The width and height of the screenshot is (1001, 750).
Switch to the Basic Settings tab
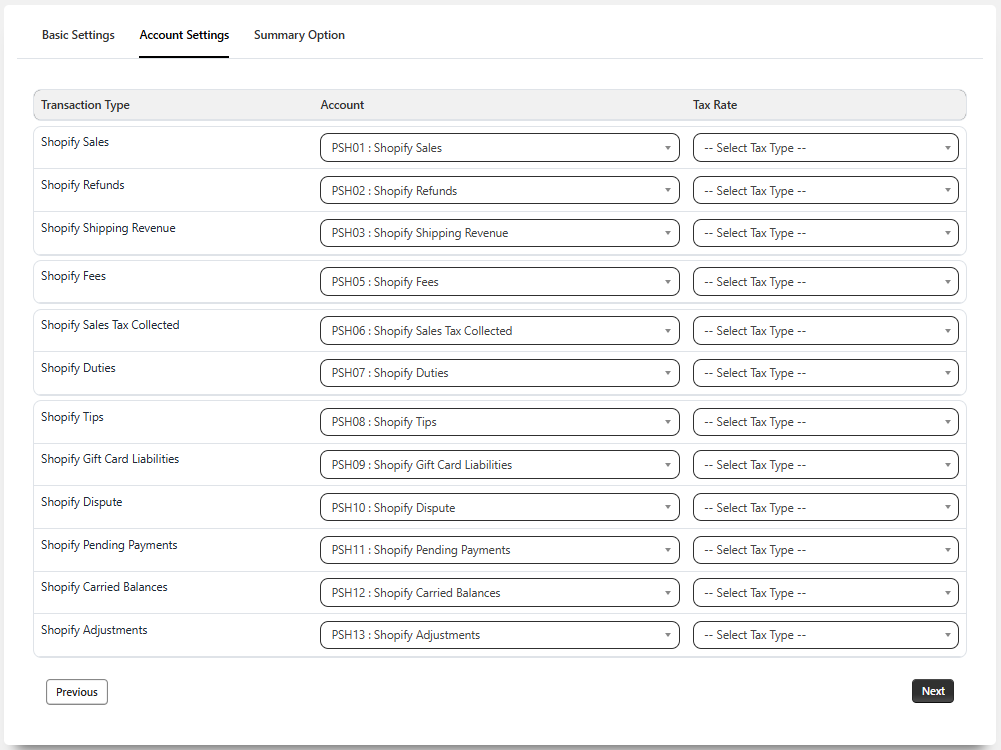coord(78,35)
